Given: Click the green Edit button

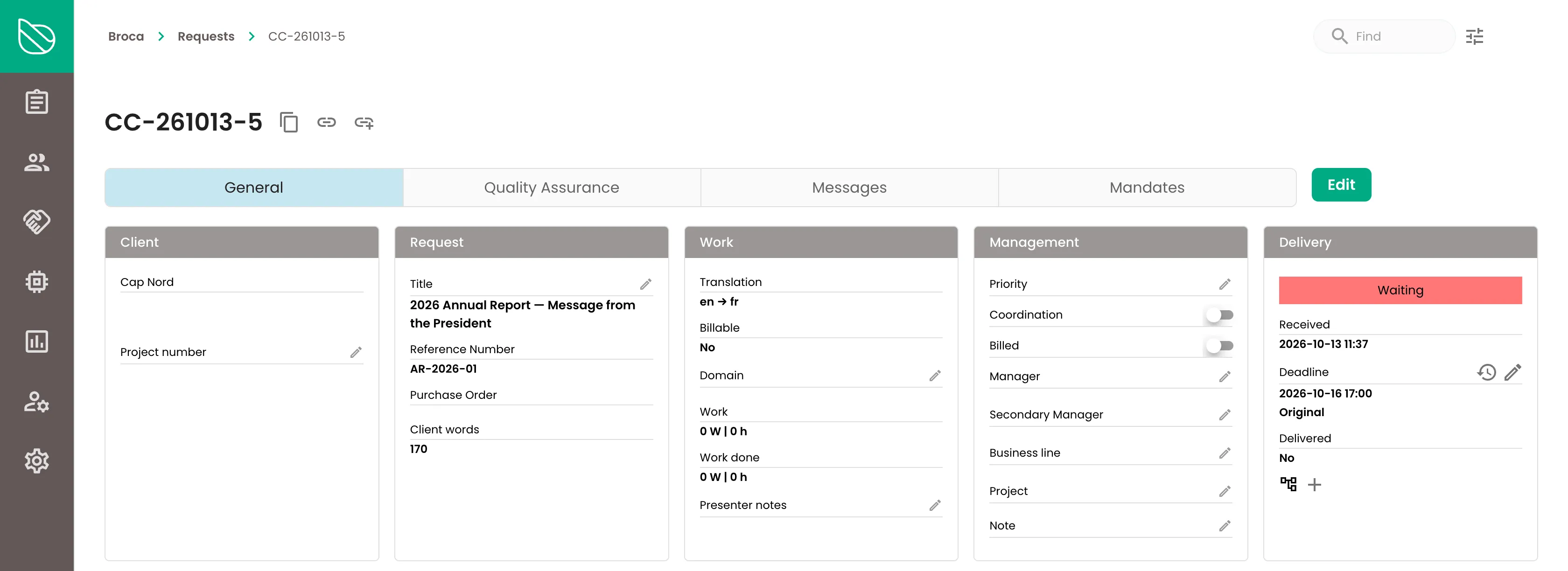Looking at the screenshot, I should click(1341, 185).
